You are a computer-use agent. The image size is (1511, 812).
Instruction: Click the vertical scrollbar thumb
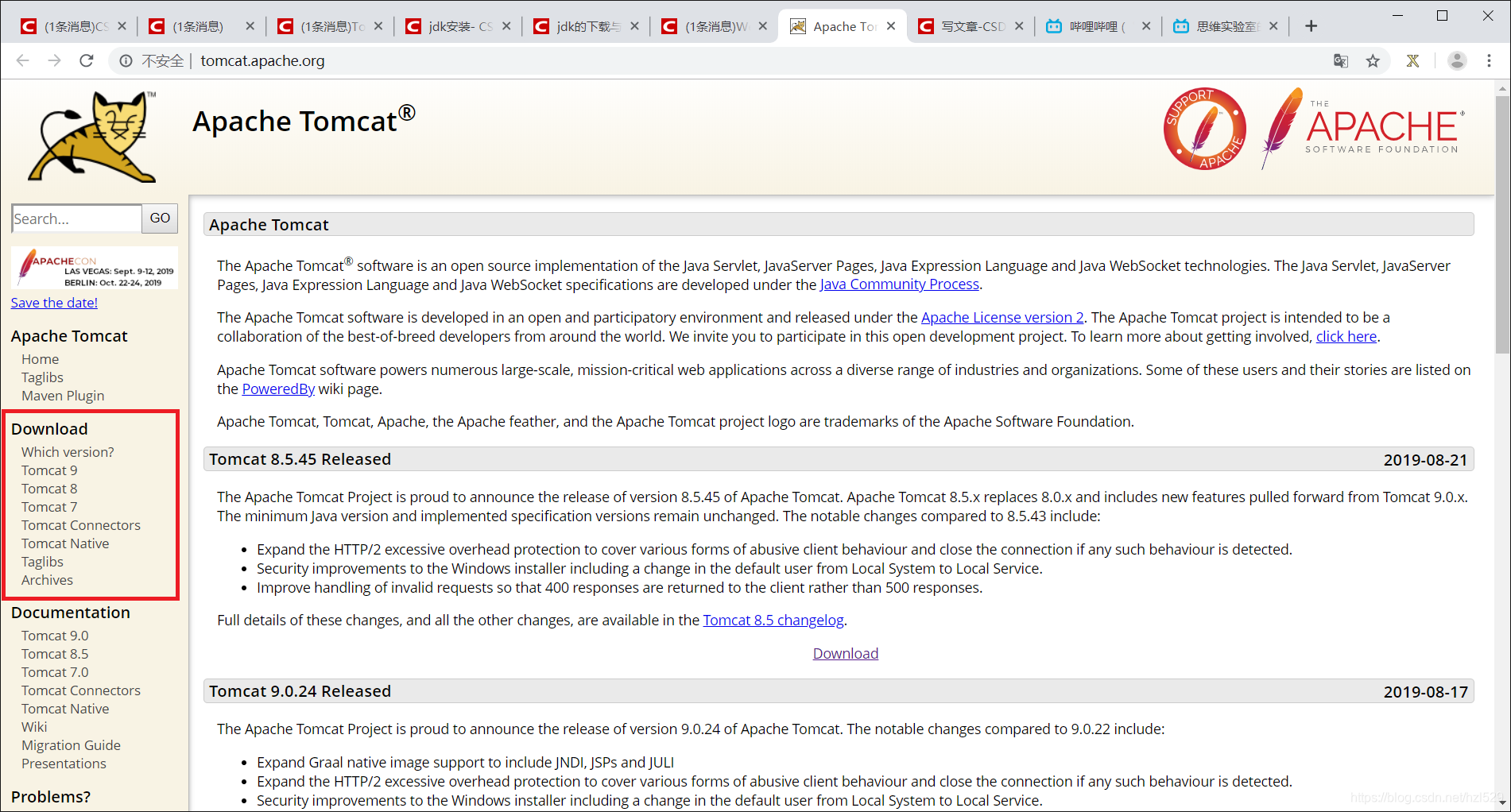coord(1502,224)
